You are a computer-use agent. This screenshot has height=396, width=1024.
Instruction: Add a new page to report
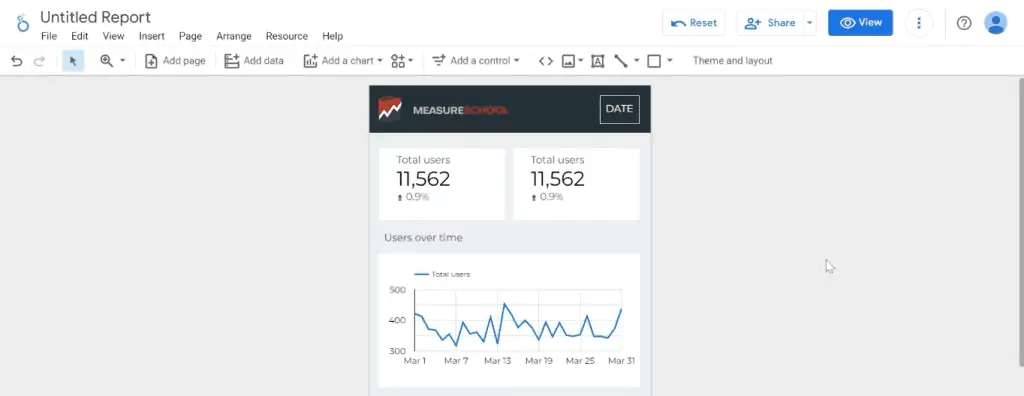pos(175,61)
